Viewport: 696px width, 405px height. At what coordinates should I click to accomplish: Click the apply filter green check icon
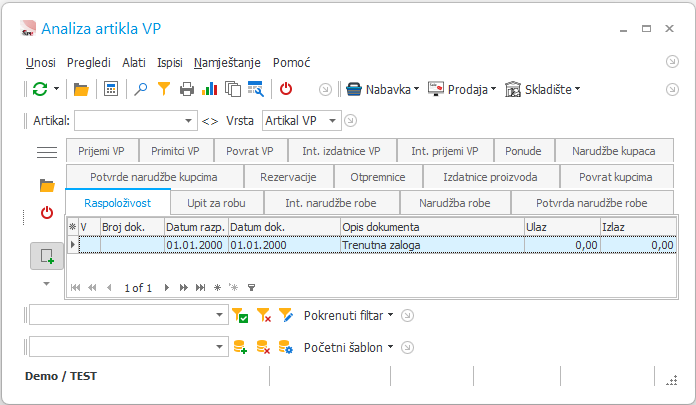[240, 315]
